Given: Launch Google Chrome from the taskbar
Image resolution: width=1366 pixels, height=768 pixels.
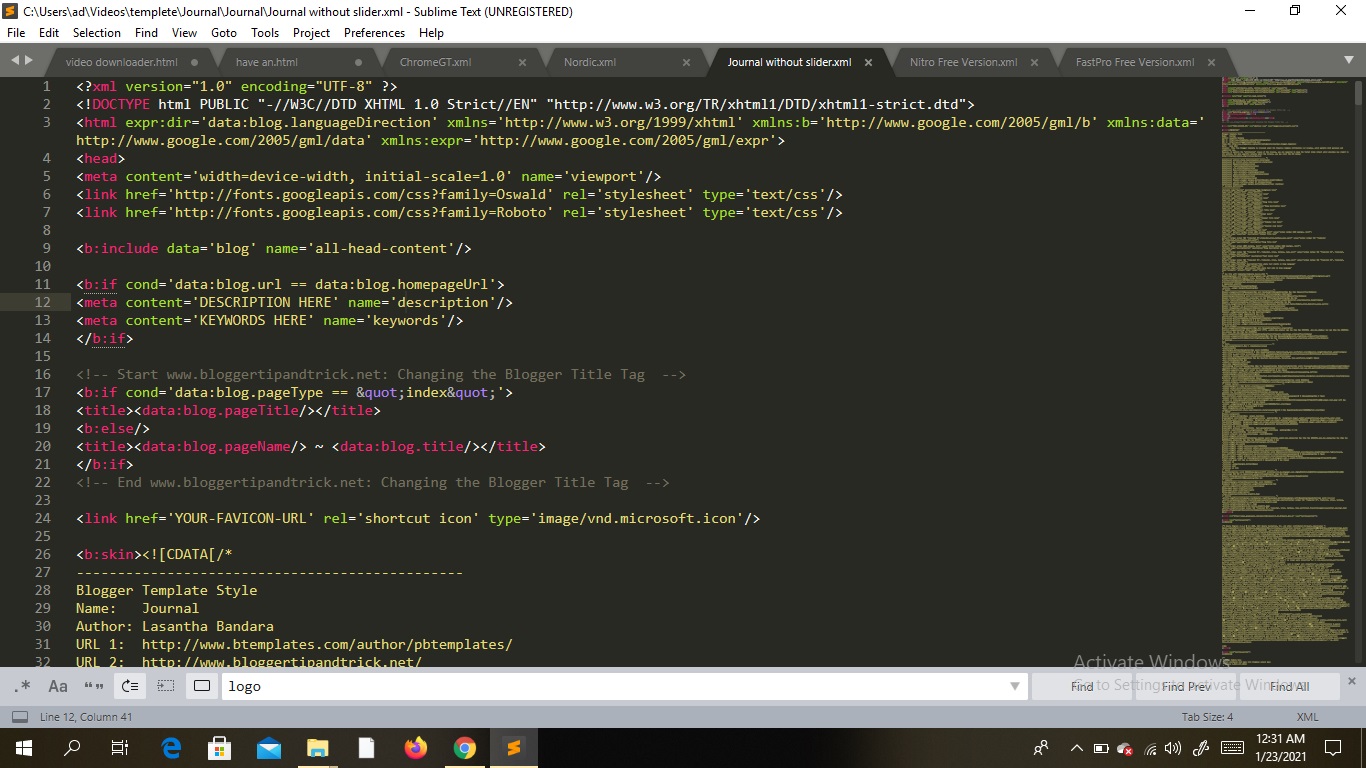Looking at the screenshot, I should click(x=464, y=748).
